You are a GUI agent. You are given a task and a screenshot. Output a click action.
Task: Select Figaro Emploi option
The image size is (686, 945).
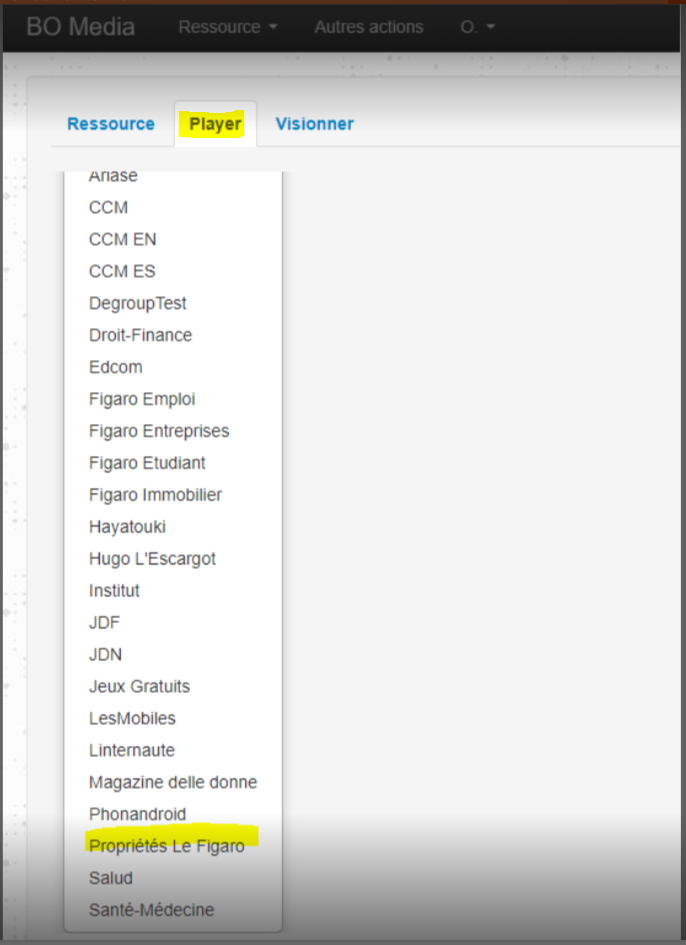(142, 399)
